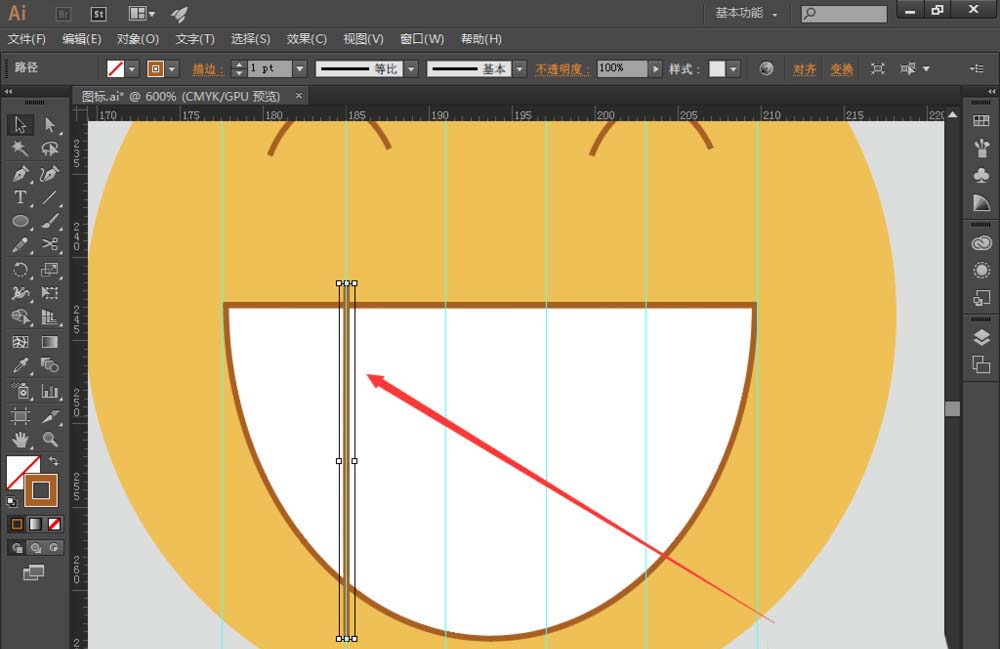This screenshot has height=649, width=1000.
Task: Choose the Line Segment tool
Action: click(50, 198)
